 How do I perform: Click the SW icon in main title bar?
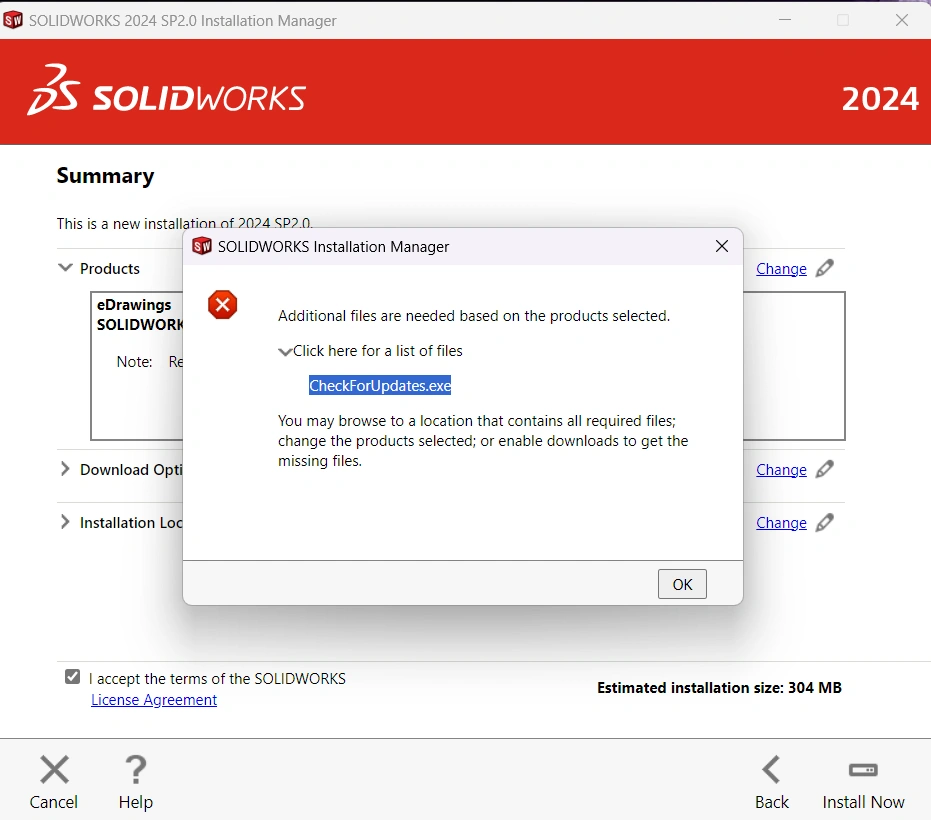click(x=13, y=20)
